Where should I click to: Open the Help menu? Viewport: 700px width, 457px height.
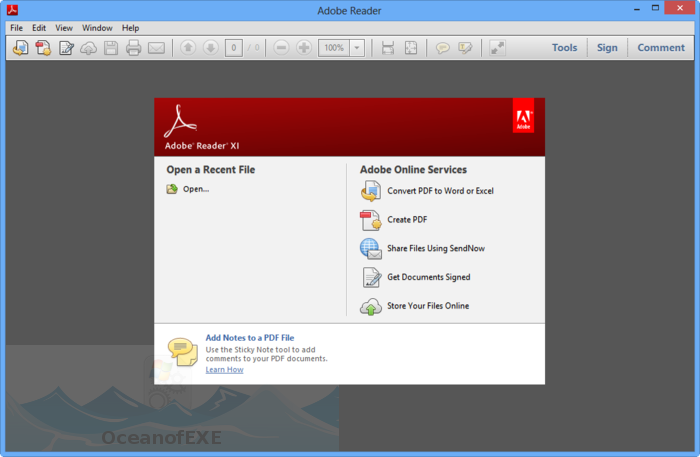[x=130, y=28]
